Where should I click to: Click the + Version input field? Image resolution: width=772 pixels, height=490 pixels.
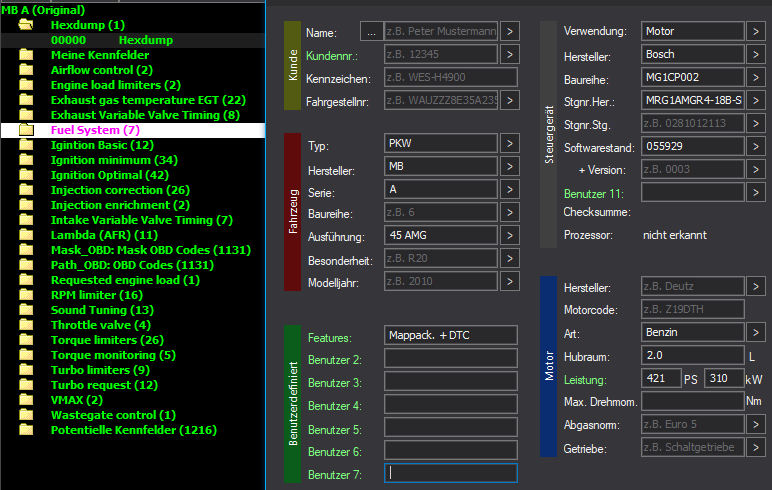[692, 169]
